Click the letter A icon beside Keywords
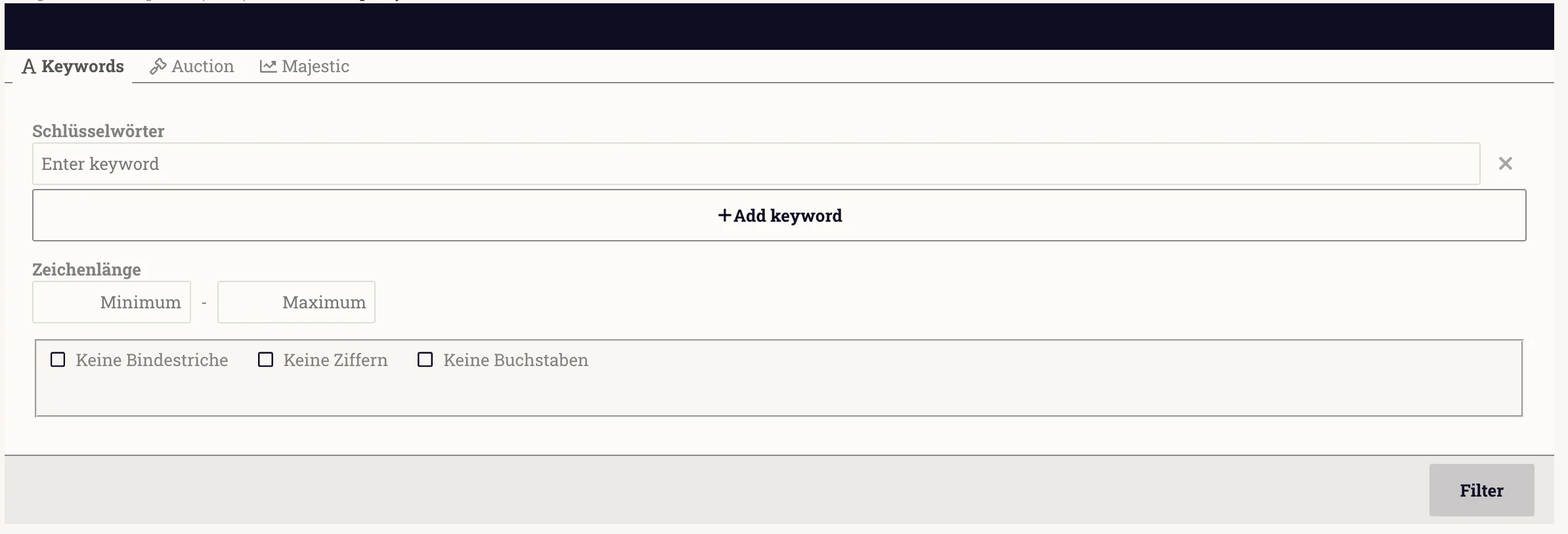Image resolution: width=1568 pixels, height=534 pixels. pyautogui.click(x=29, y=67)
